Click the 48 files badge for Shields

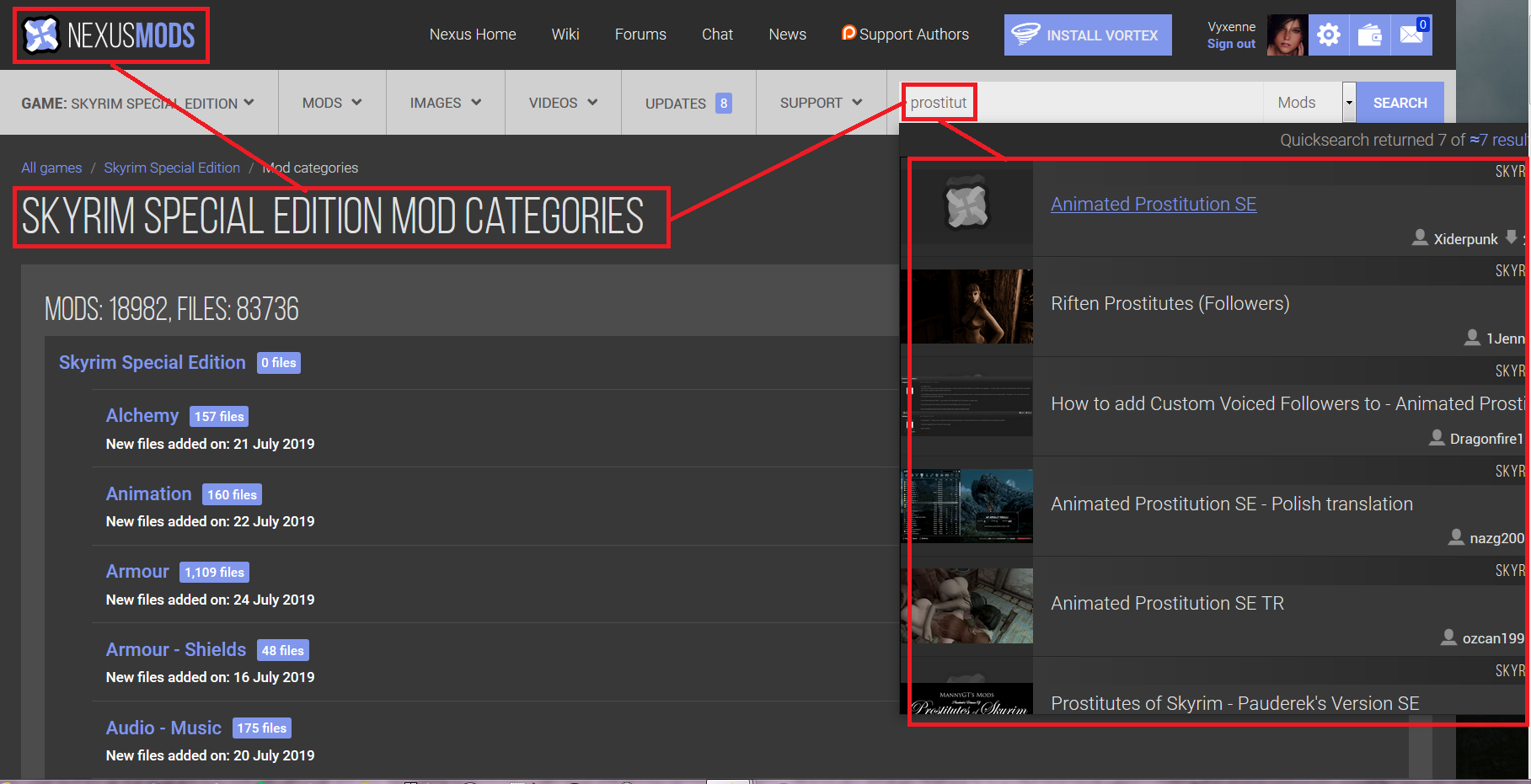tap(283, 650)
